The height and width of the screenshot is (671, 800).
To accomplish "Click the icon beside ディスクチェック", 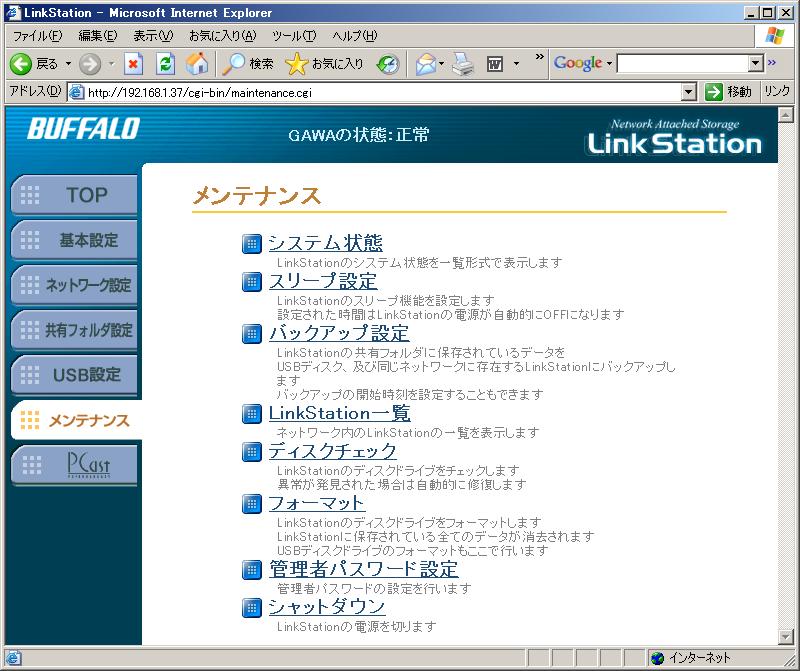I will [252, 452].
